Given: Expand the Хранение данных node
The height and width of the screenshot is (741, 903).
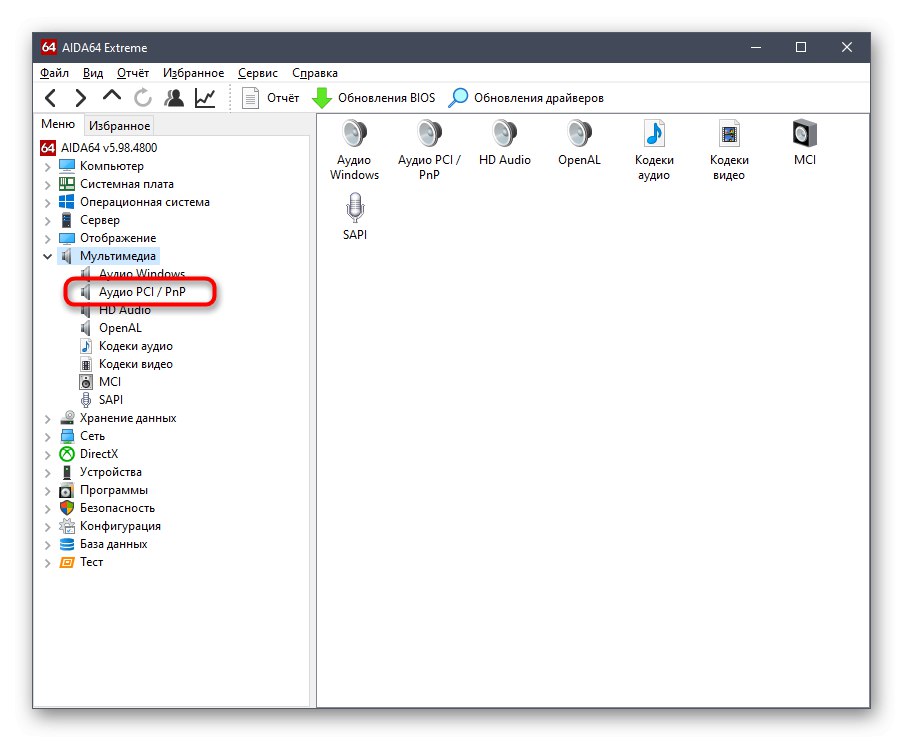Looking at the screenshot, I should click(47, 419).
